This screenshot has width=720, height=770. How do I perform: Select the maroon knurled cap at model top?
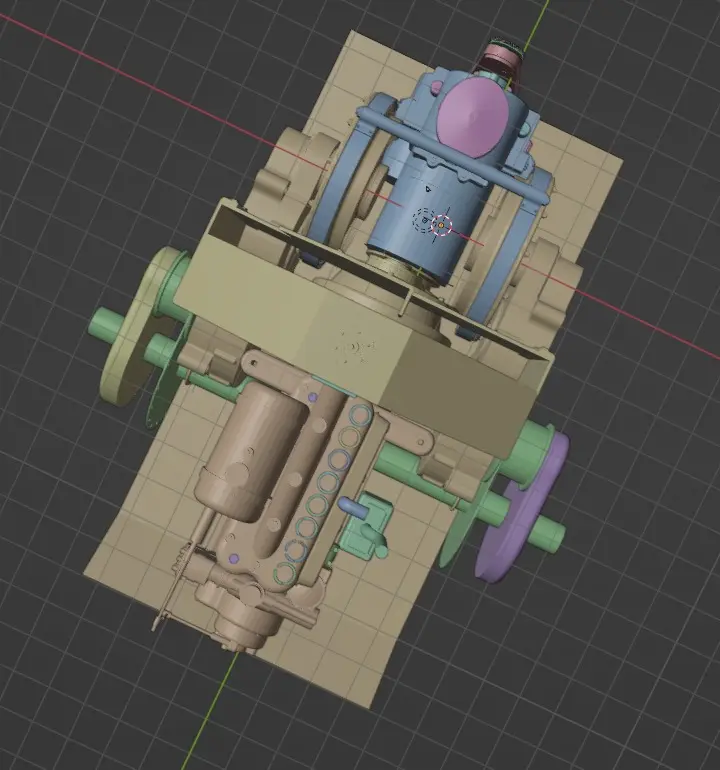(501, 58)
